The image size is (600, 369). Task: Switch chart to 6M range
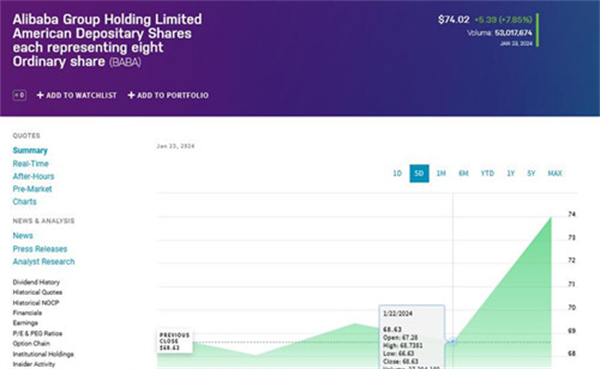coord(463,173)
